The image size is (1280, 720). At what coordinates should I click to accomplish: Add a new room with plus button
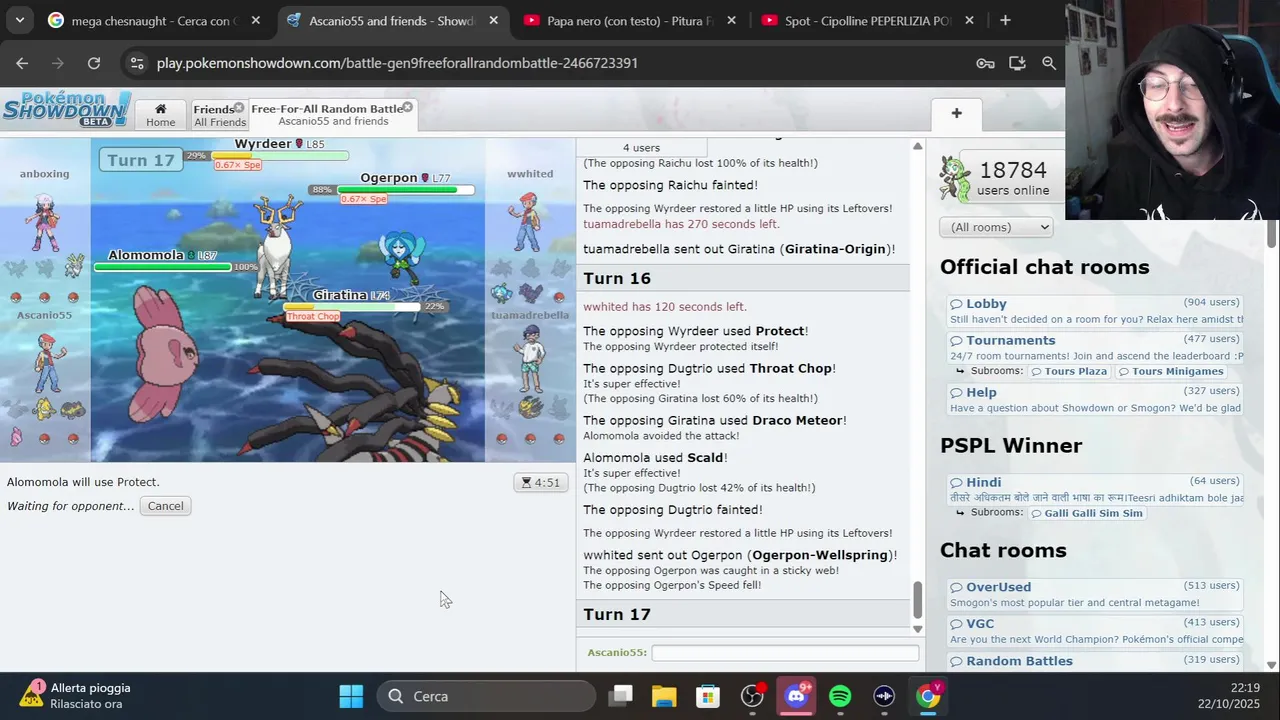pos(956,113)
